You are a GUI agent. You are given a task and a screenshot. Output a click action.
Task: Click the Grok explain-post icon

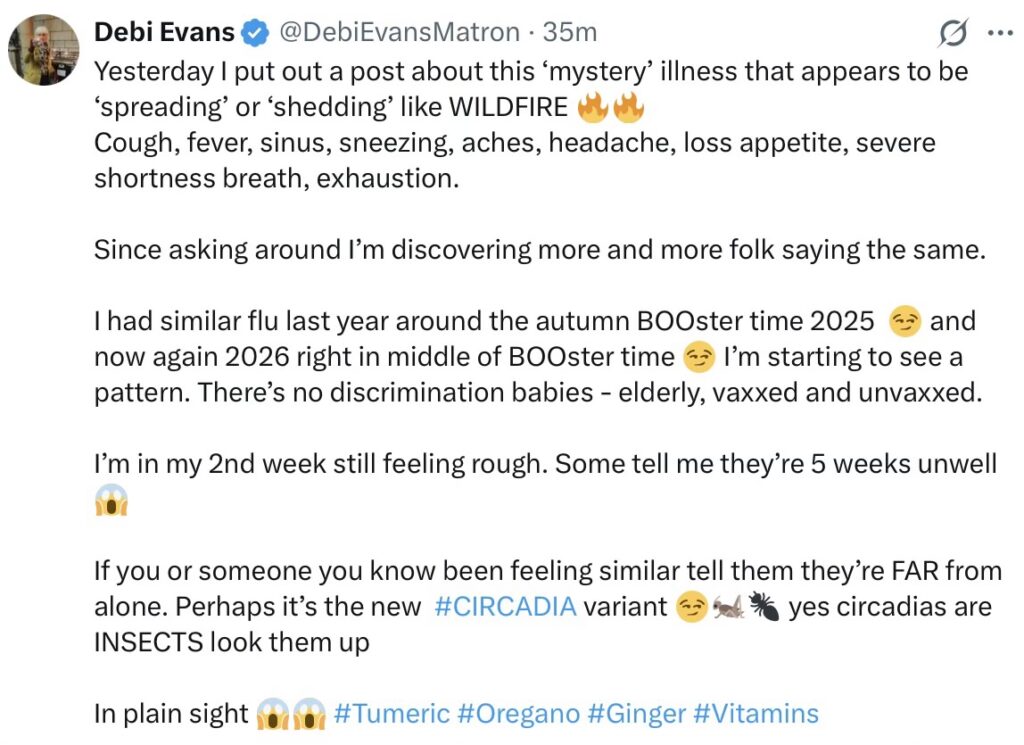953,34
